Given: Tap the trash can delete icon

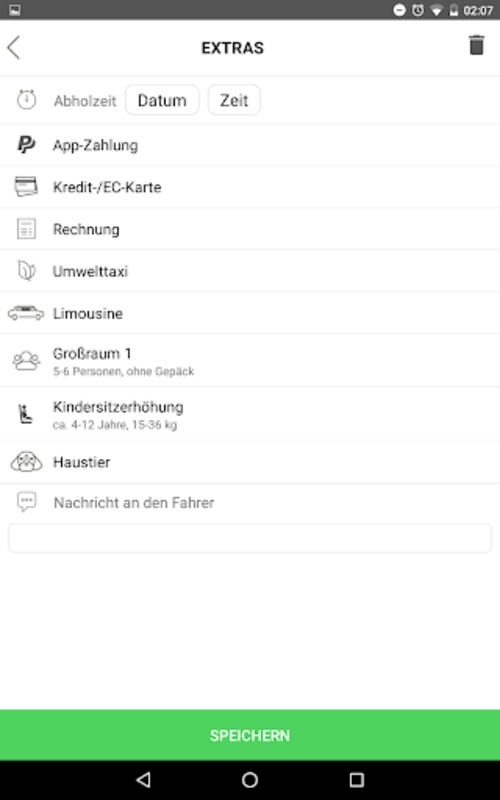Looking at the screenshot, I should [476, 45].
